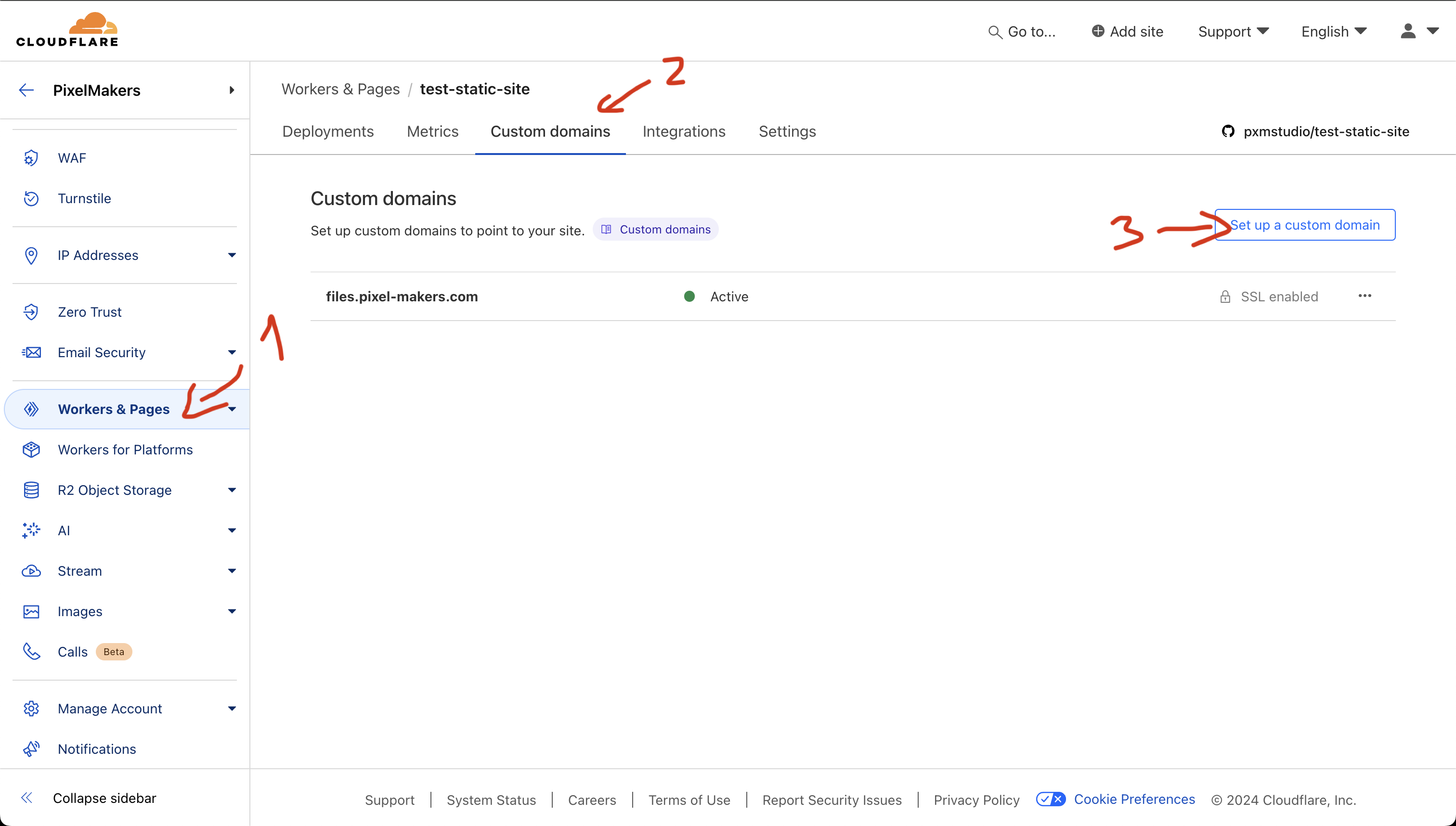Screen dimensions: 1456x826
Task: Click the Turnstile icon
Action: click(x=31, y=198)
